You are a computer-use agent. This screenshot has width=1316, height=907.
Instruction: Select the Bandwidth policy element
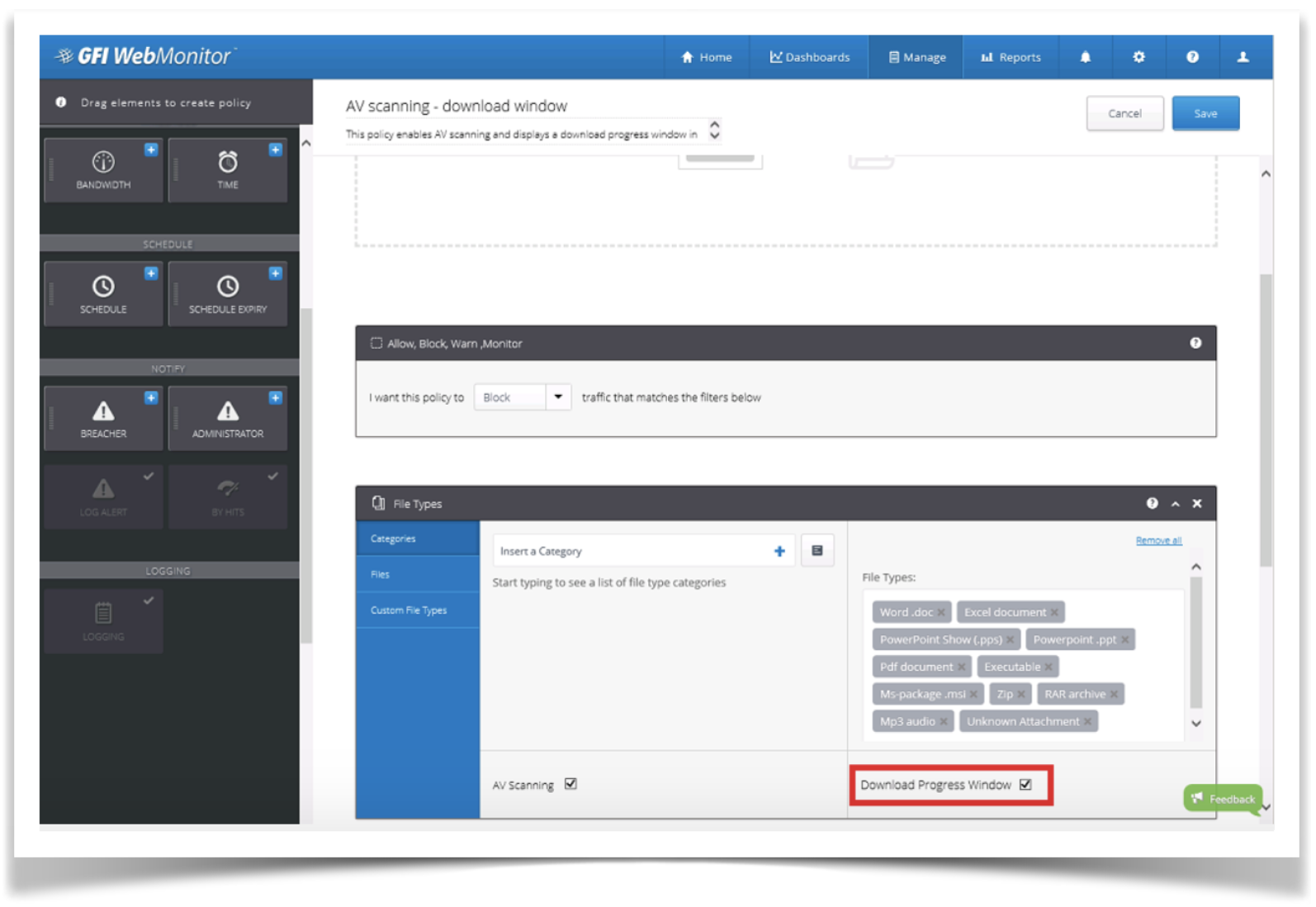pyautogui.click(x=103, y=170)
